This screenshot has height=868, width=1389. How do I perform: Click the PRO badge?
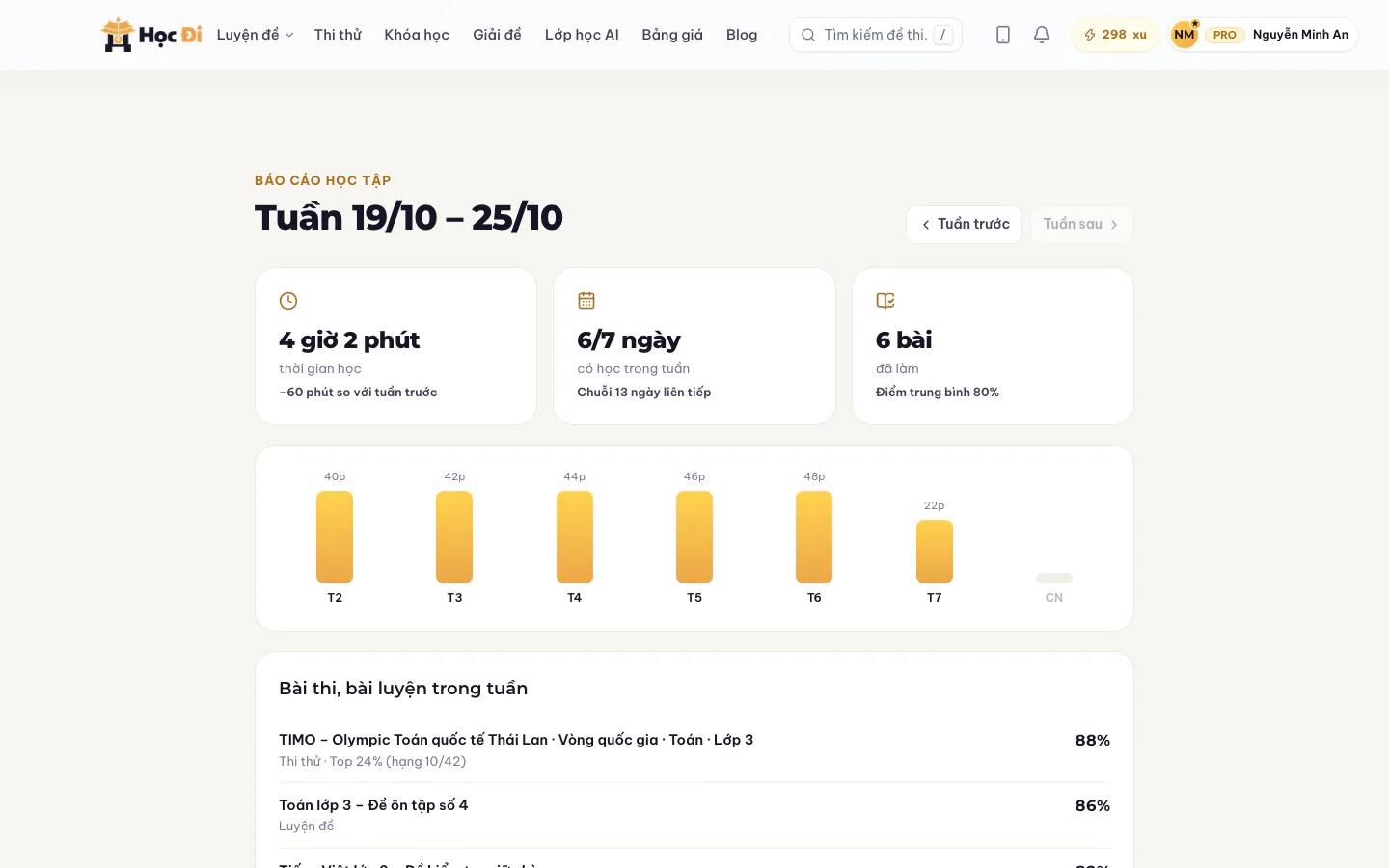point(1225,35)
